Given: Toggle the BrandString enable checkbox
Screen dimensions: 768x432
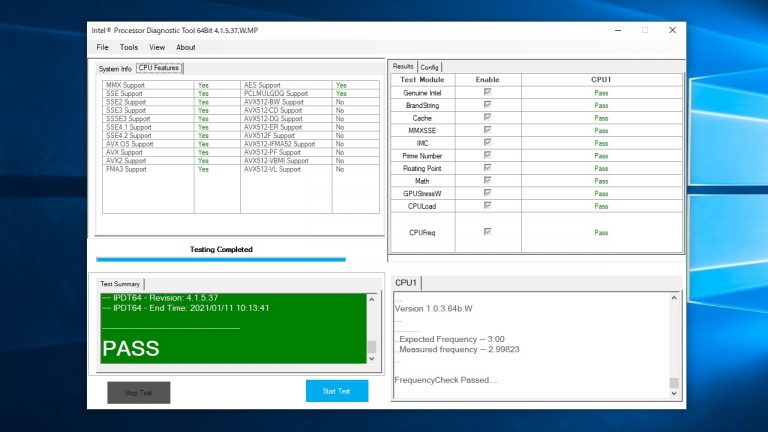Looking at the screenshot, I should coord(487,105).
